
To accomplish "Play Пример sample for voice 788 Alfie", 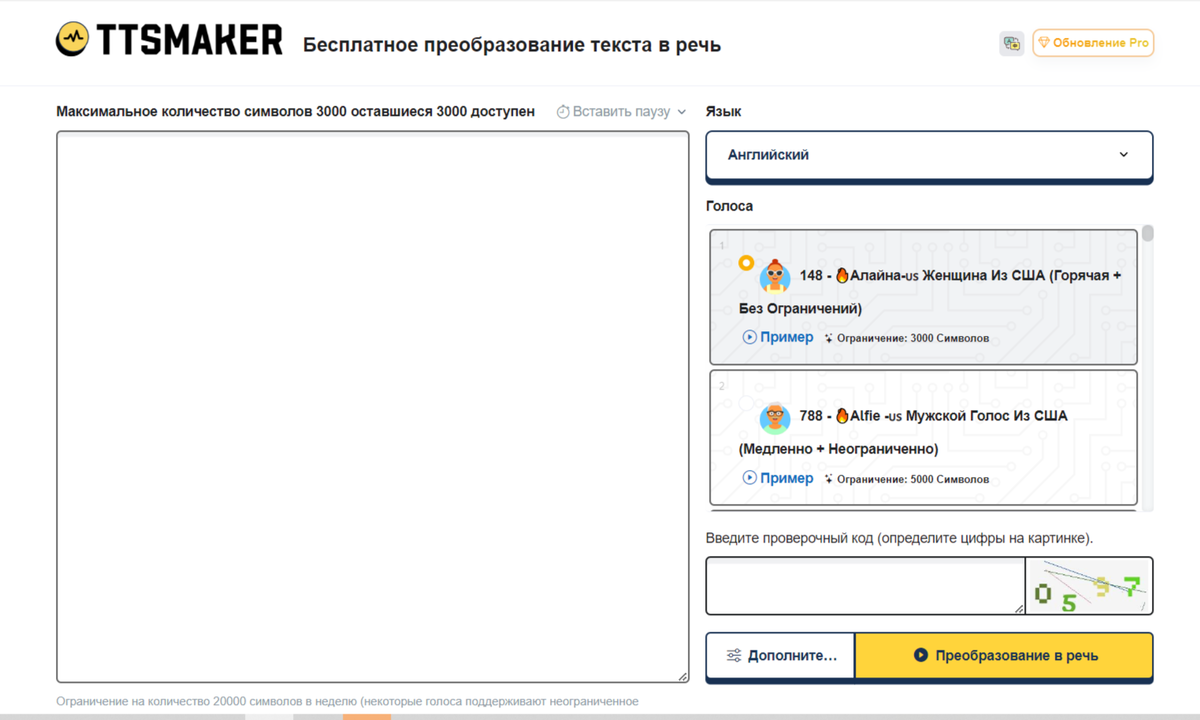I will click(x=778, y=478).
